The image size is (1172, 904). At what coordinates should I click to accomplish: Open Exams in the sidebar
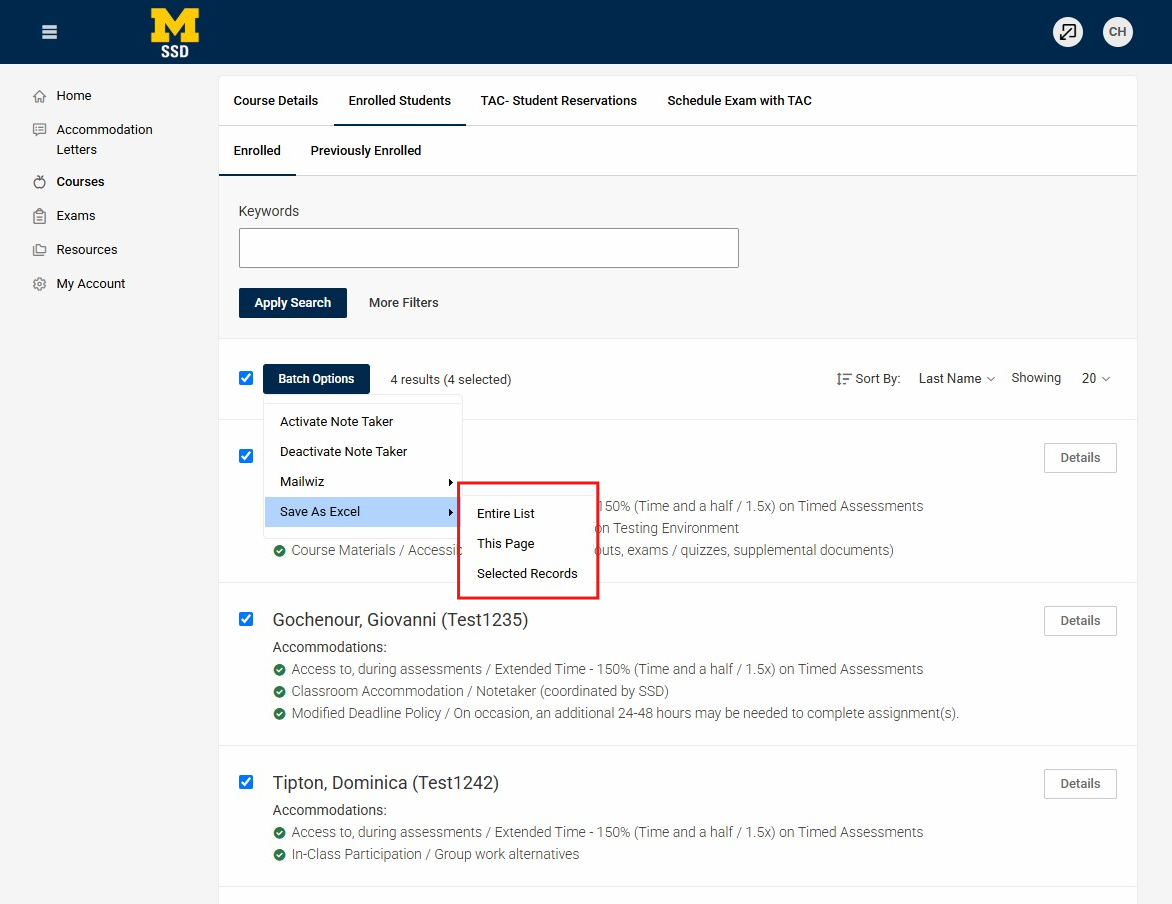click(75, 216)
